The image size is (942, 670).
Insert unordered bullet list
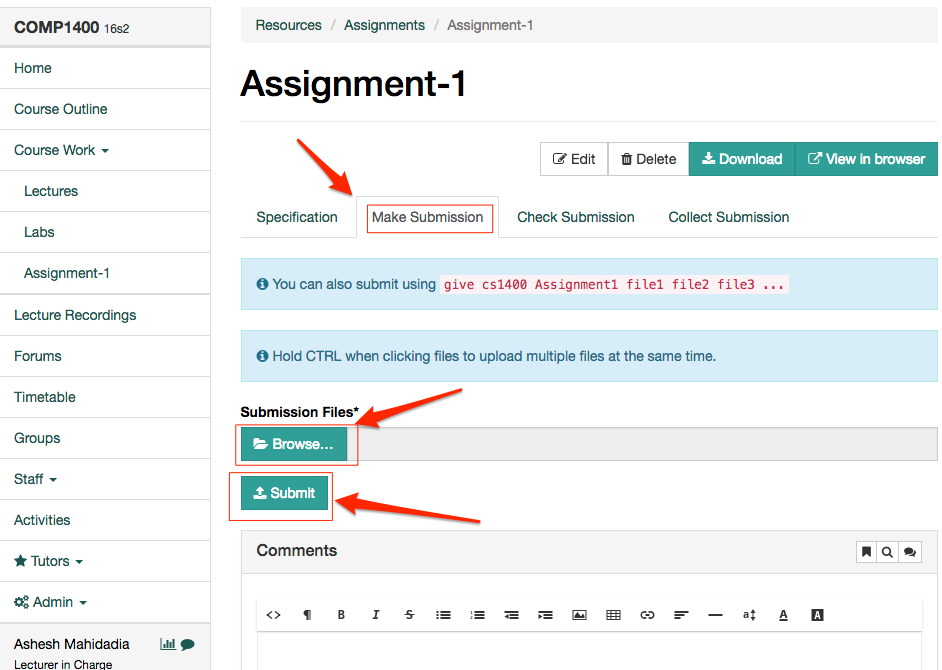443,615
